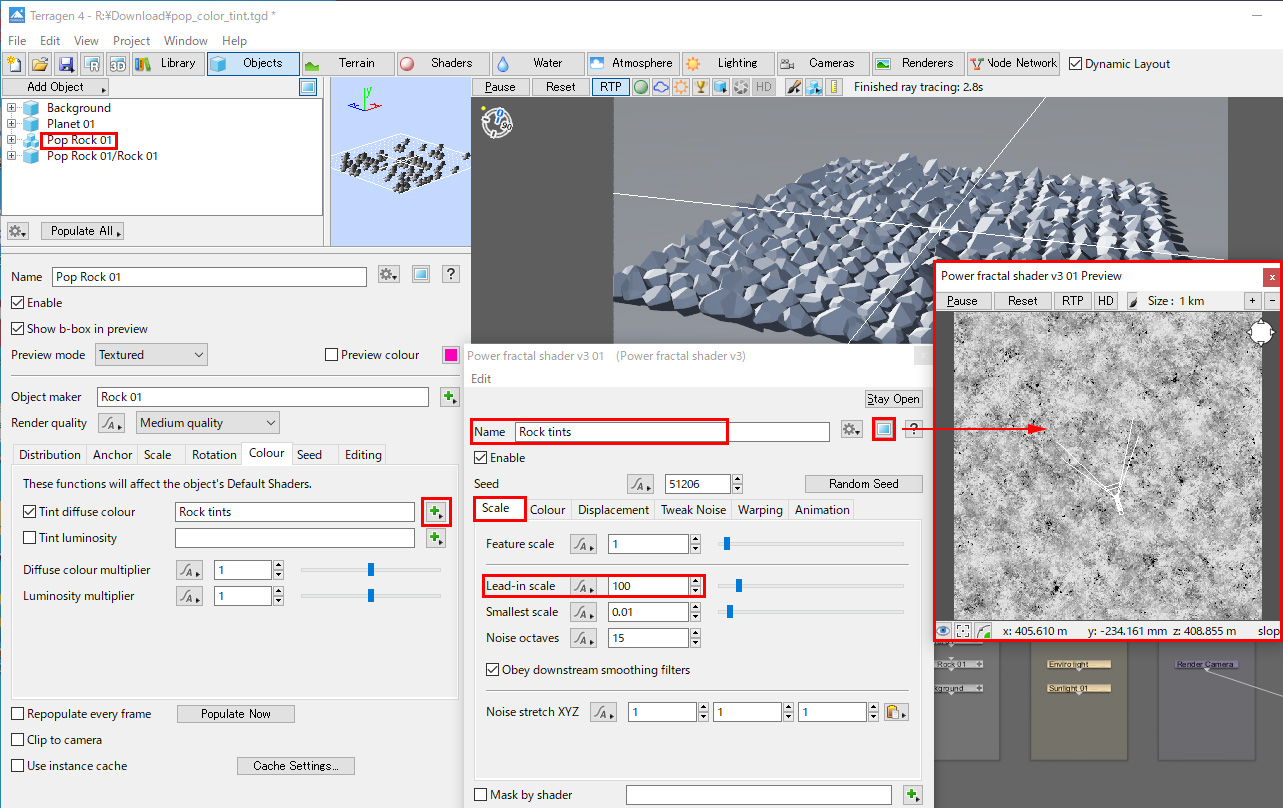This screenshot has width=1283, height=808.
Task: Expand the Pop Rock 01 tree node
Action: pyautogui.click(x=11, y=140)
